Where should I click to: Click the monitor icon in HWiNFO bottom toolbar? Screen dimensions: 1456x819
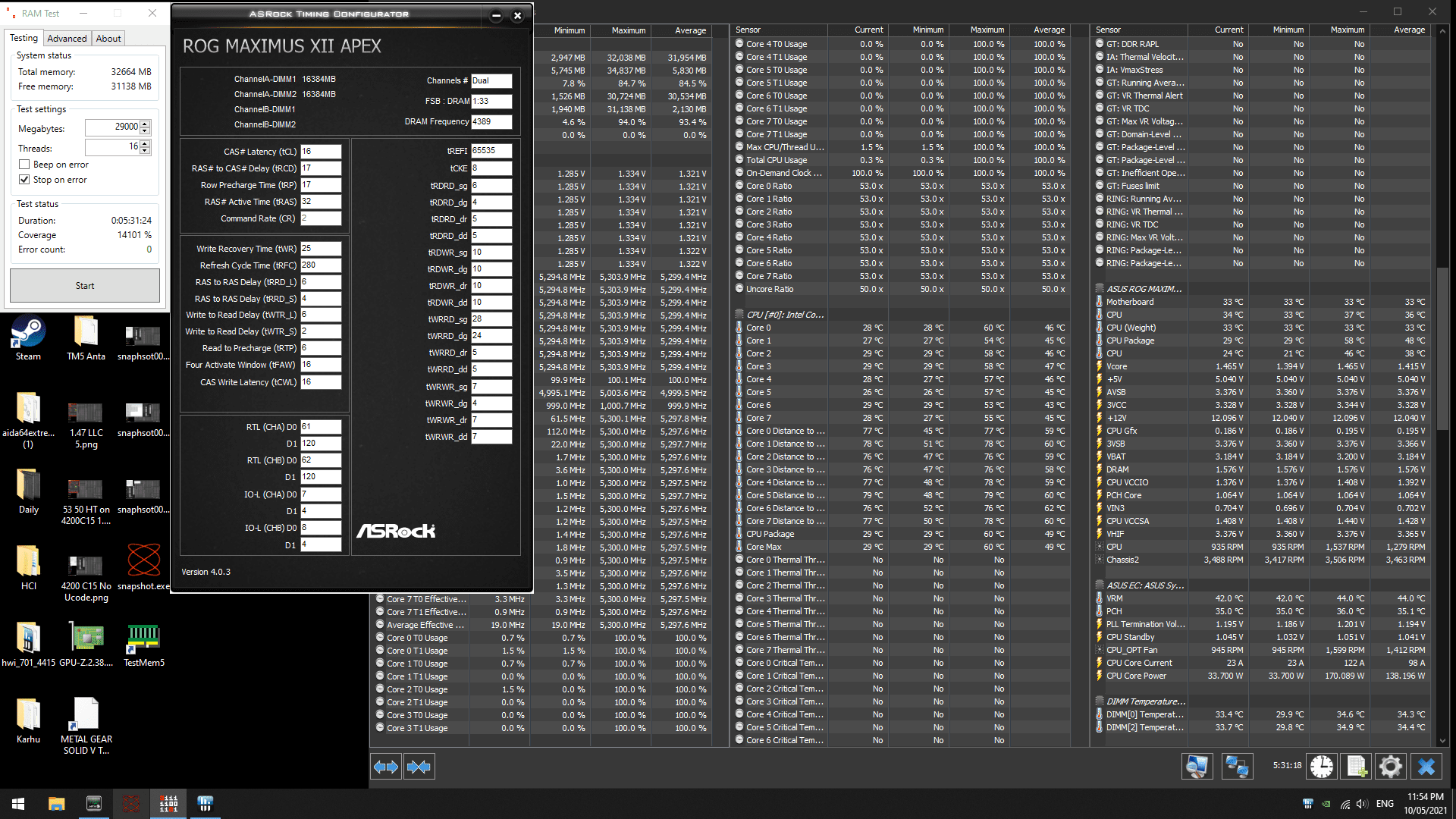pyautogui.click(x=1197, y=767)
